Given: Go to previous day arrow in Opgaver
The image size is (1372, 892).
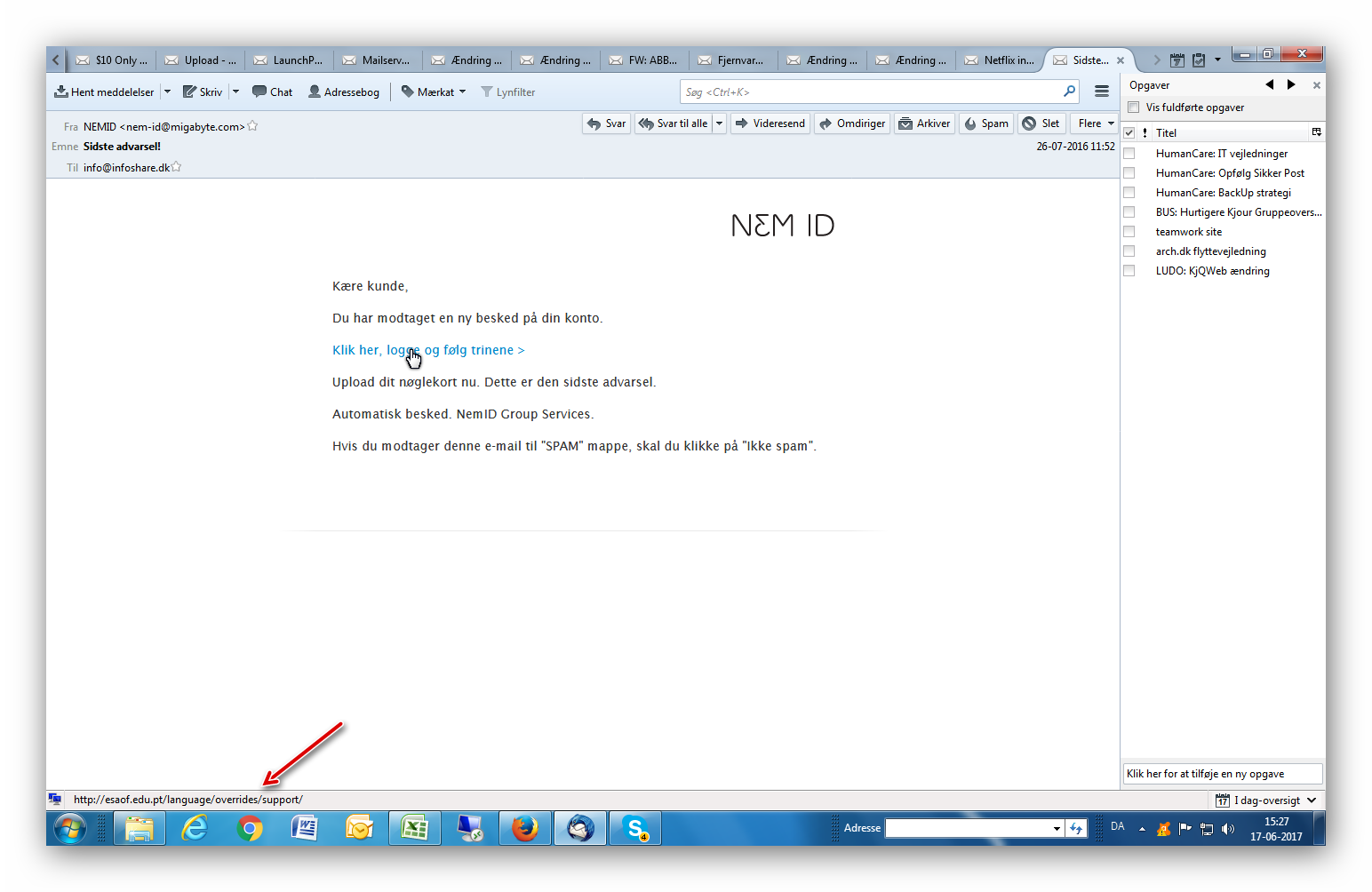Looking at the screenshot, I should click(x=1270, y=84).
